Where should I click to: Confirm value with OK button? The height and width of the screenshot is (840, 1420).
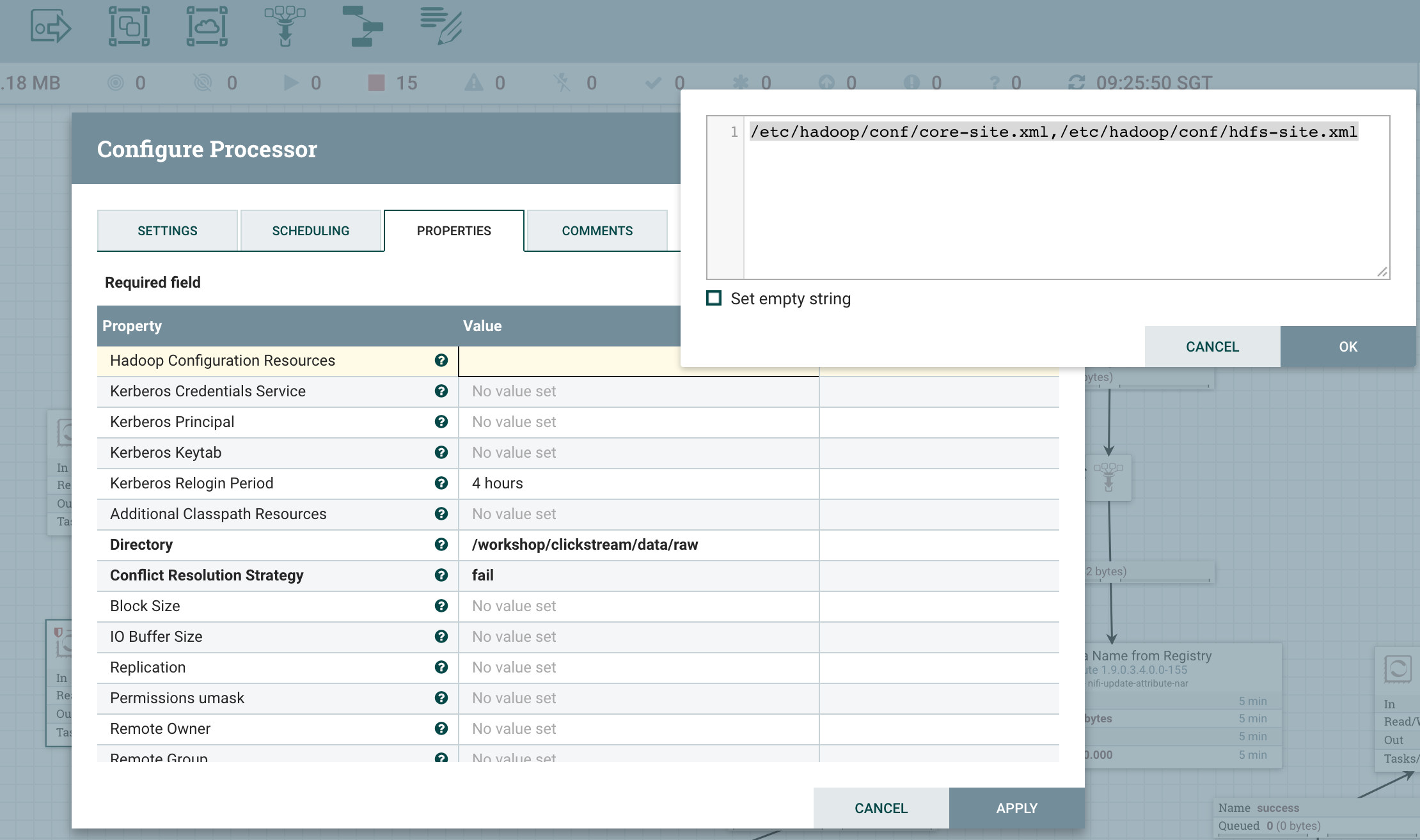[x=1348, y=346]
